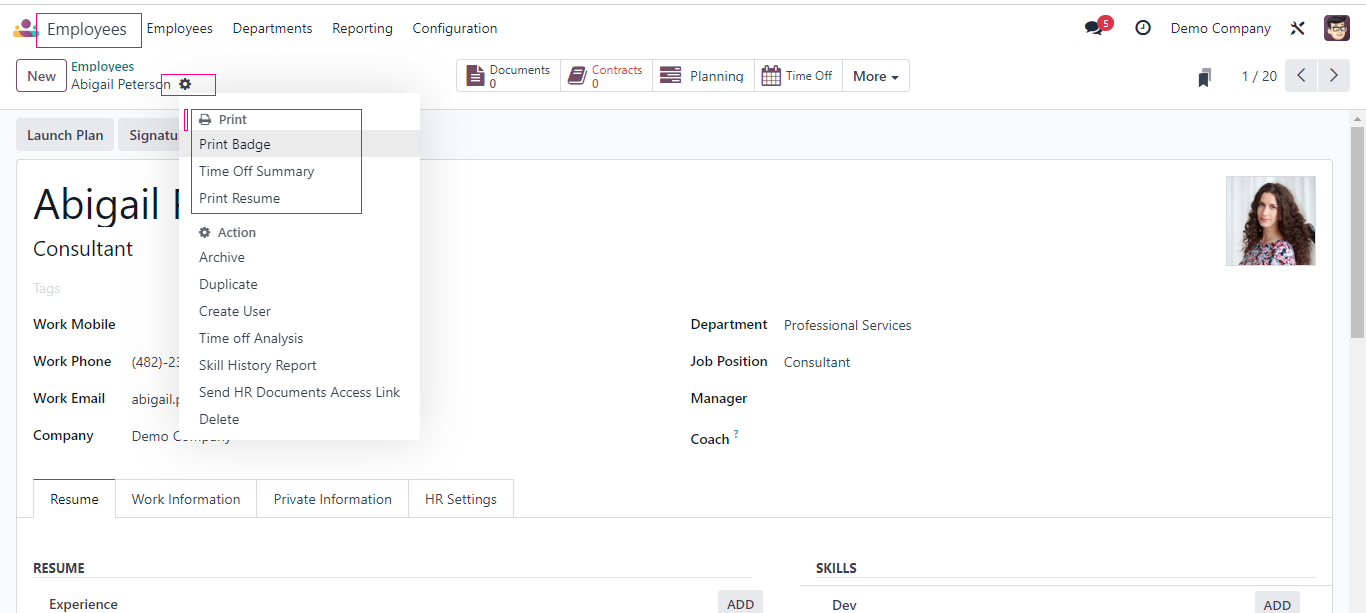Open the debug tools wrench icon
The height and width of the screenshot is (613, 1366).
[1298, 28]
